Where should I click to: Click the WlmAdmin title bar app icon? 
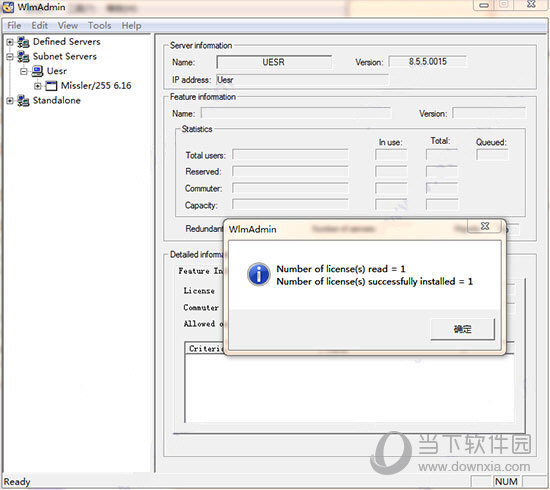(x=8, y=7)
